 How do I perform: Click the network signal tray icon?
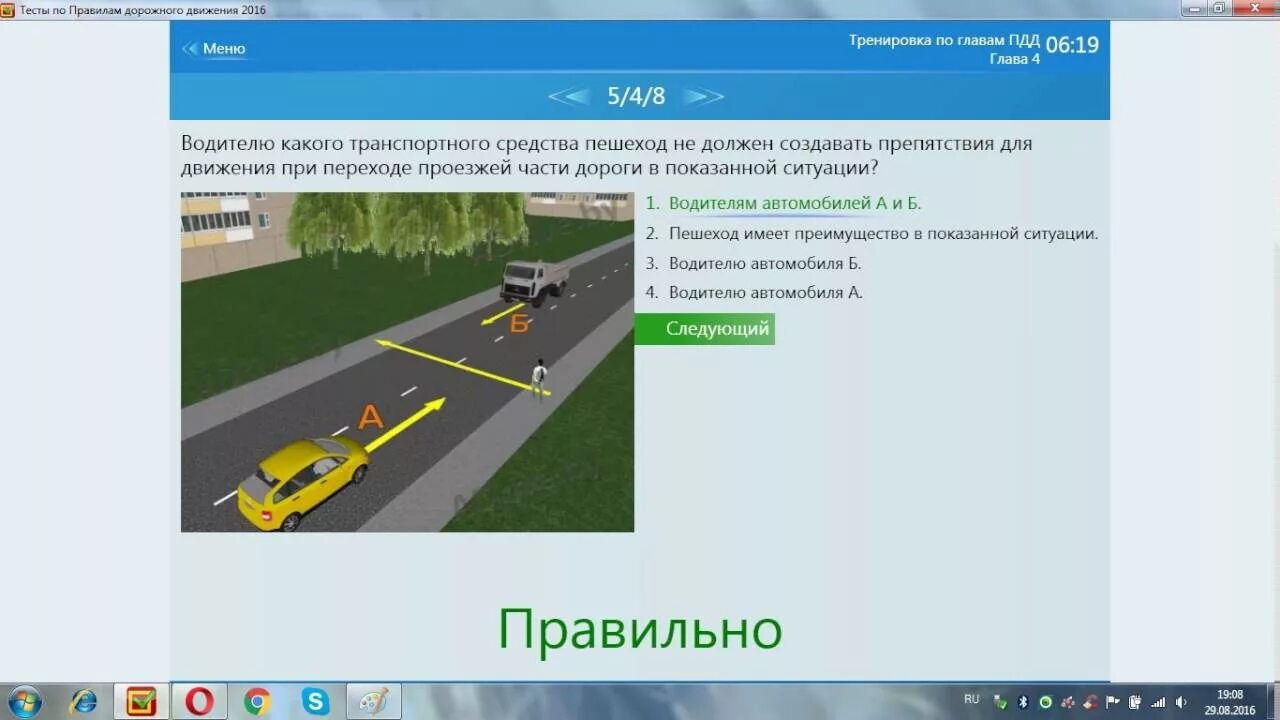(1158, 702)
